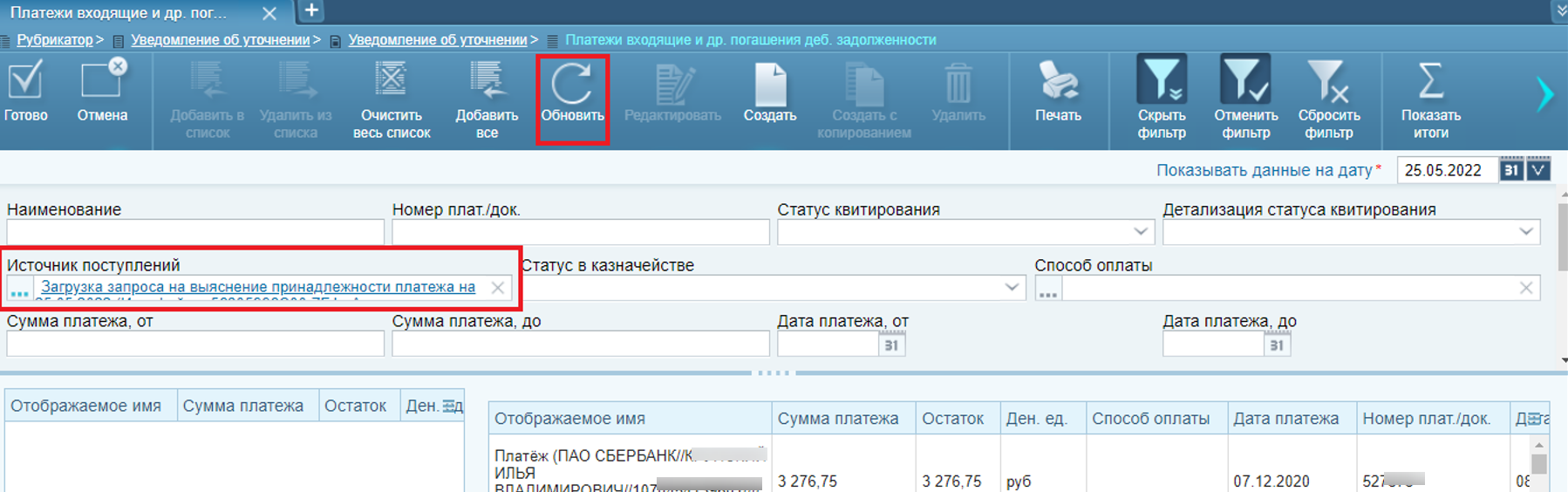Image resolution: width=1568 pixels, height=492 pixels.
Task: Go to Рубрикатор breadcrumb
Action: click(54, 40)
